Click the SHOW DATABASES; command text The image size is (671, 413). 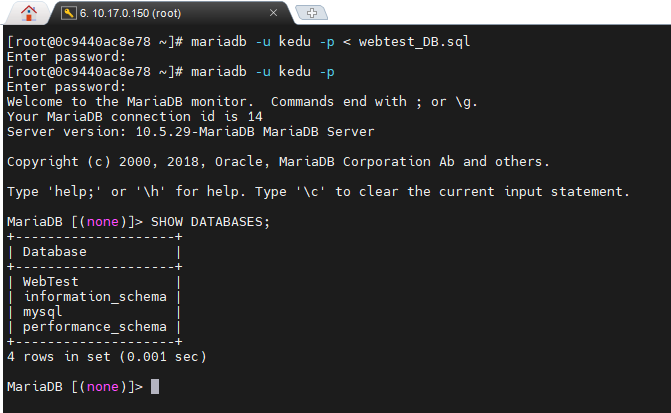210,221
